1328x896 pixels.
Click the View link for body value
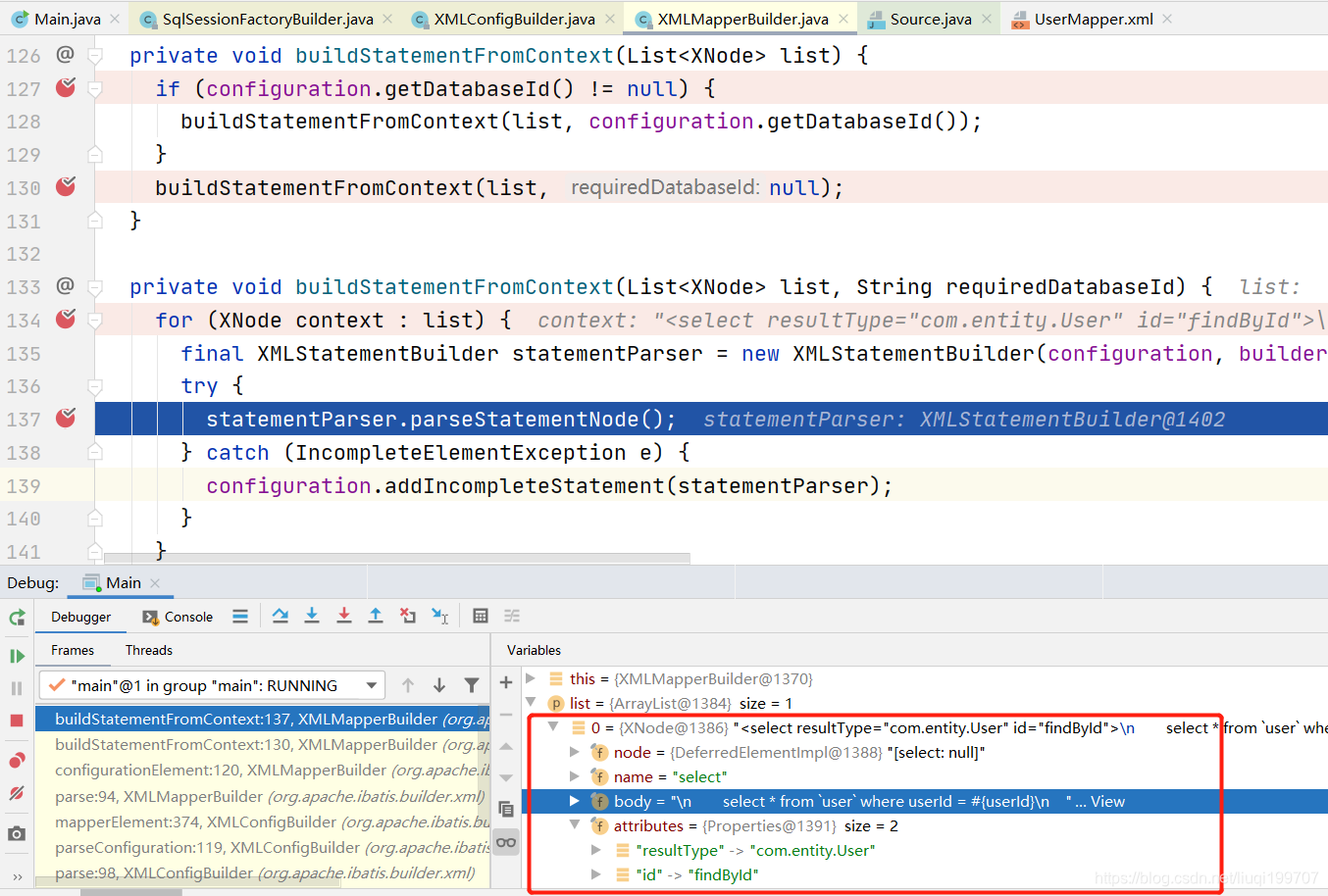pos(1107,801)
